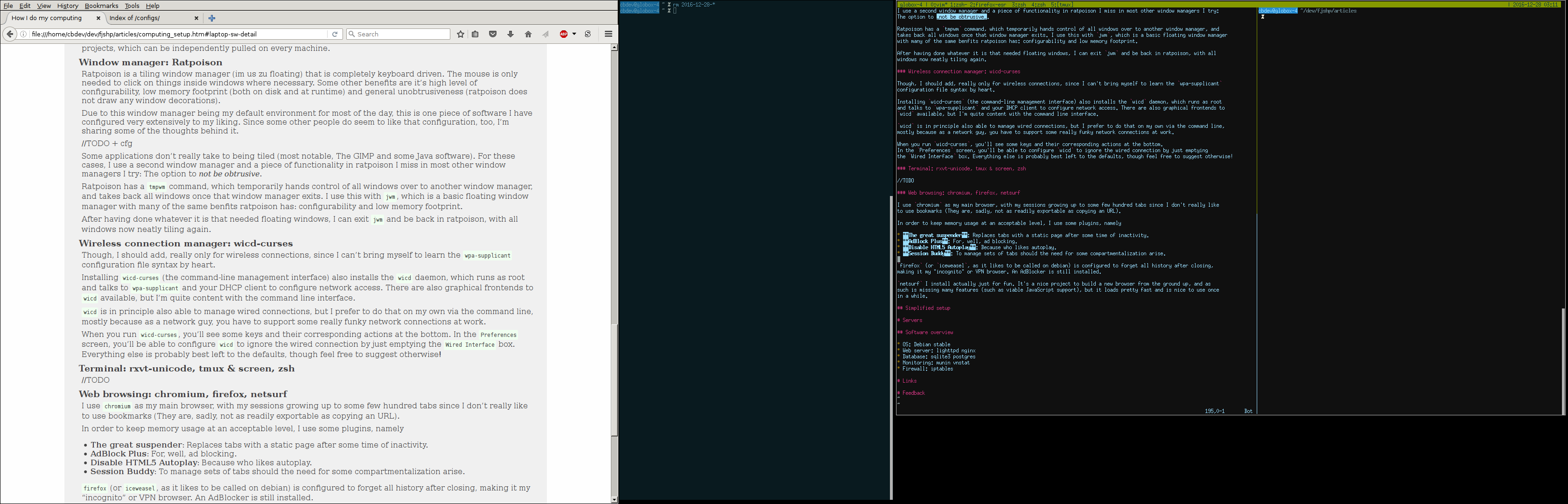Open the search engine dropdown
The height and width of the screenshot is (504, 1568).
pos(351,34)
